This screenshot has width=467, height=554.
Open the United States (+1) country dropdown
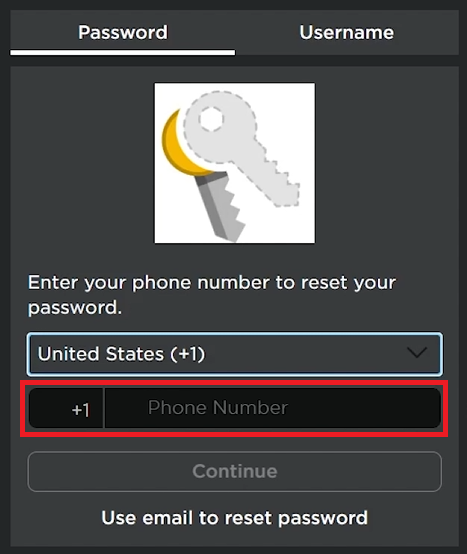coord(235,354)
